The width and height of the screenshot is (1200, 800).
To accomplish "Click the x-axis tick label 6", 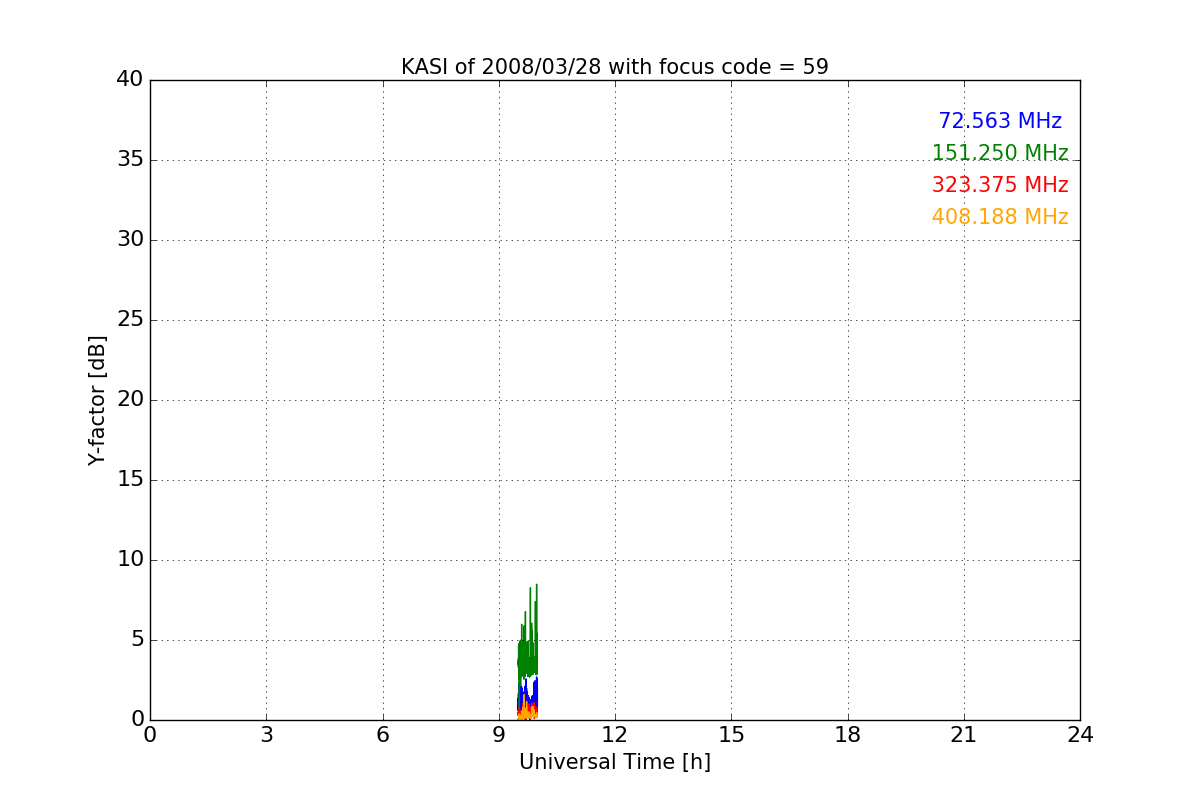I will click(383, 735).
